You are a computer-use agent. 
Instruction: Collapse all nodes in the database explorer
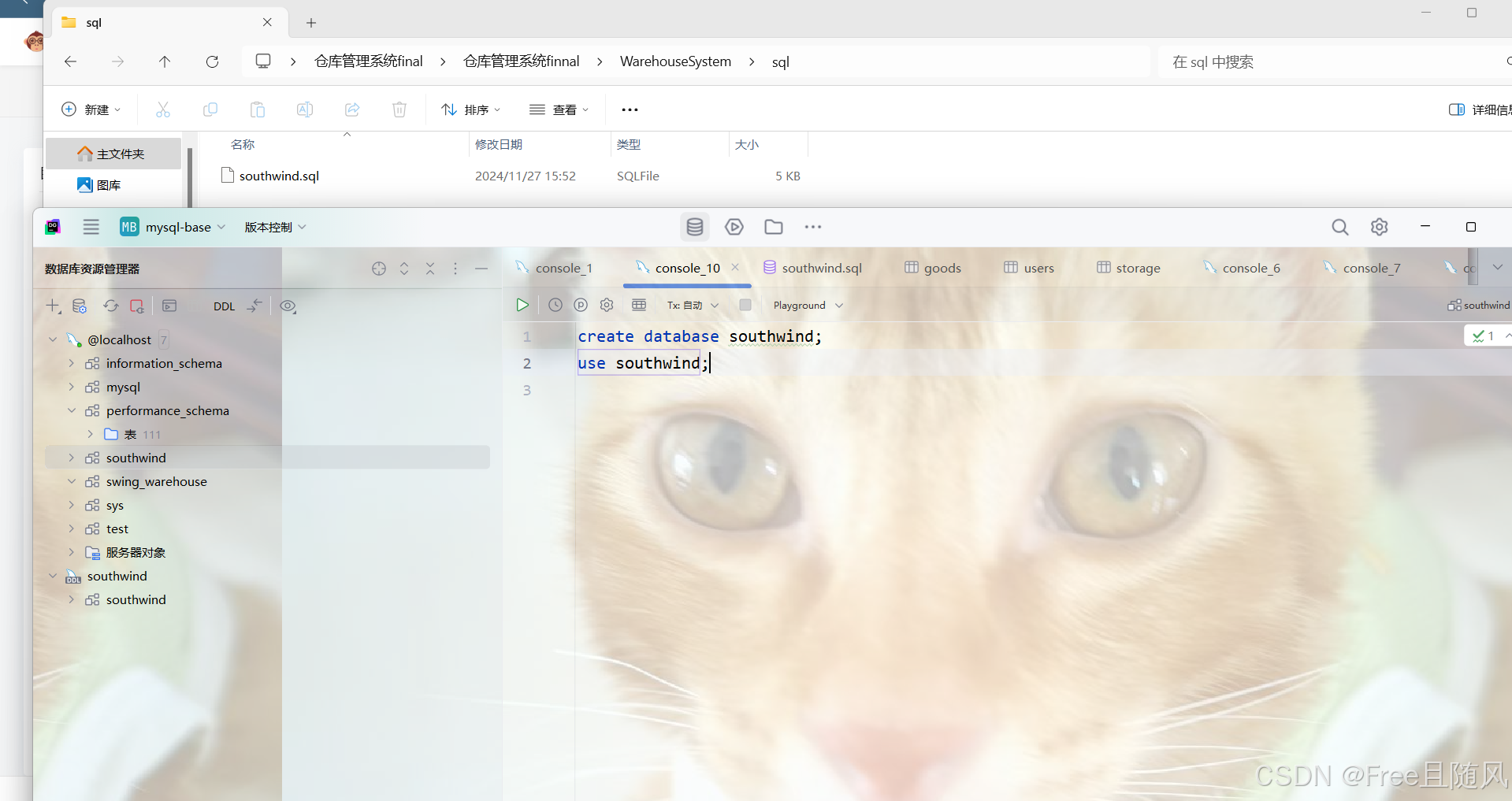point(430,269)
